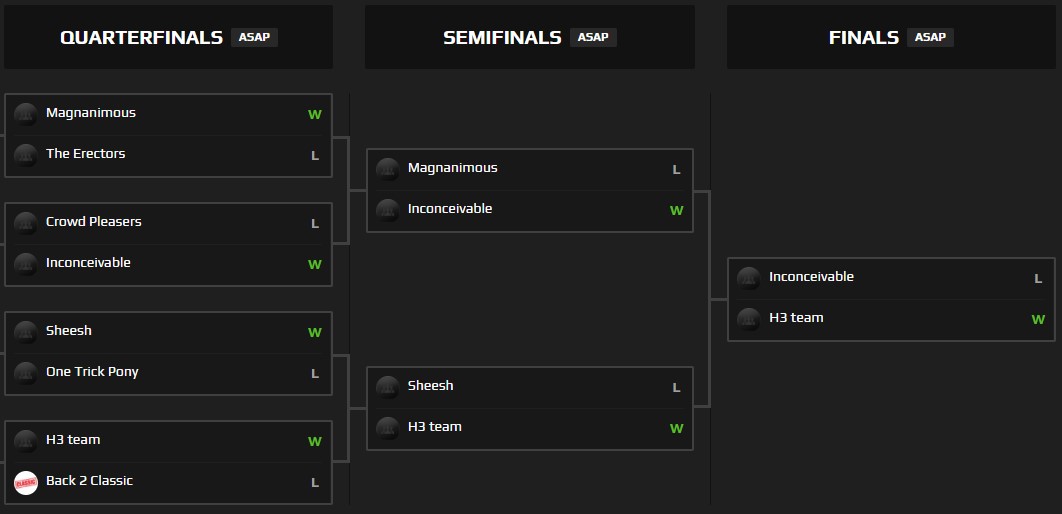The height and width of the screenshot is (514, 1062).
Task: Click Sheesh avatar in the quarterfinals match
Action: pos(26,332)
